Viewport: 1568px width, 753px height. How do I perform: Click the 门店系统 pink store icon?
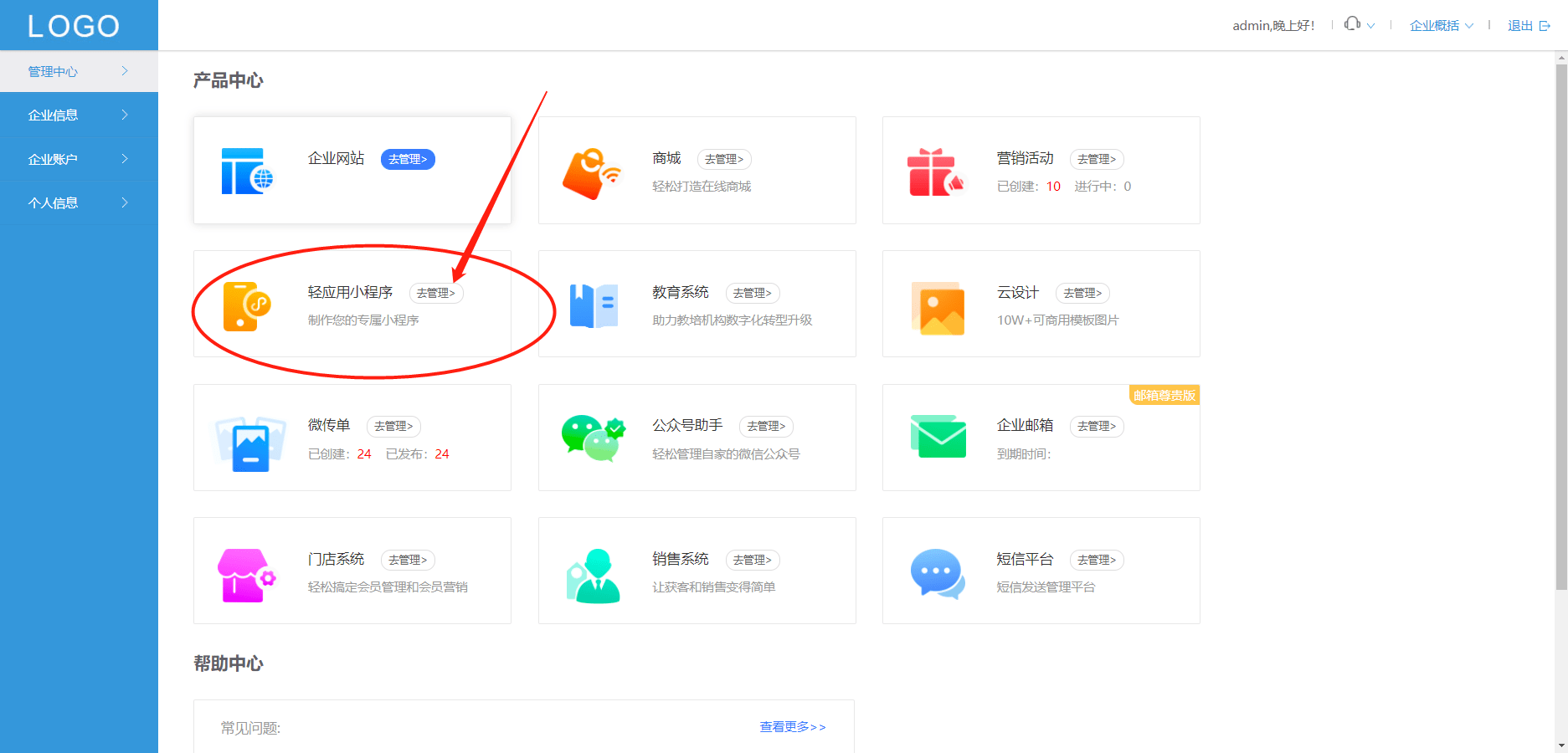click(247, 575)
